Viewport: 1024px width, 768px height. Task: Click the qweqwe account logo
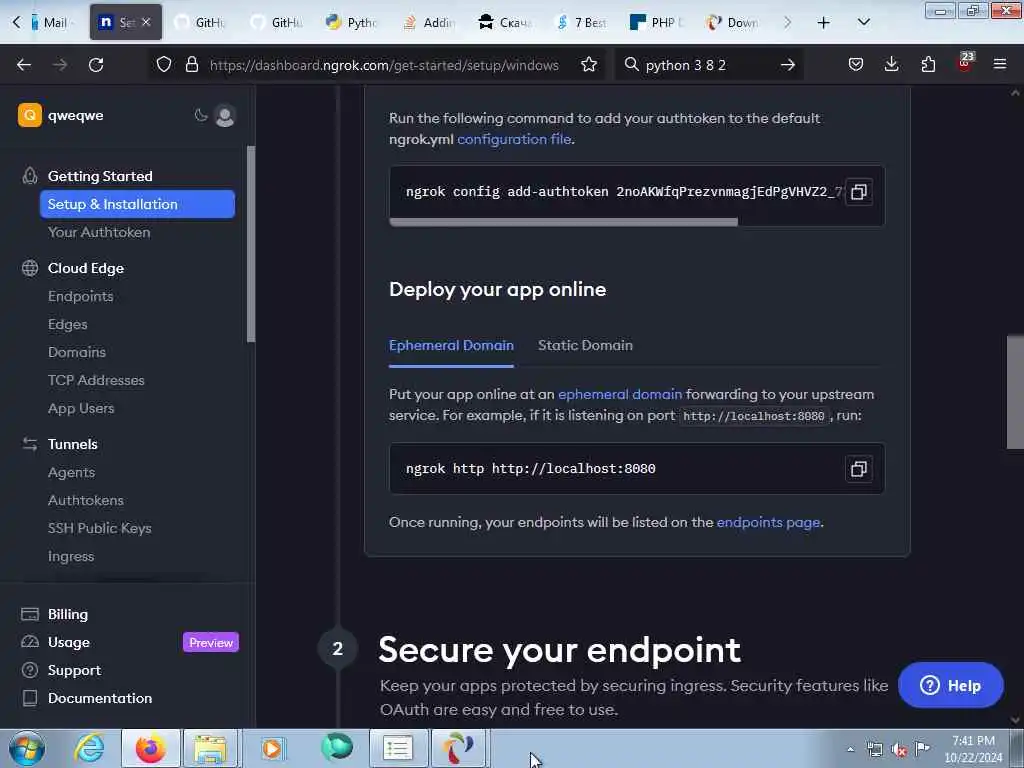(x=29, y=116)
